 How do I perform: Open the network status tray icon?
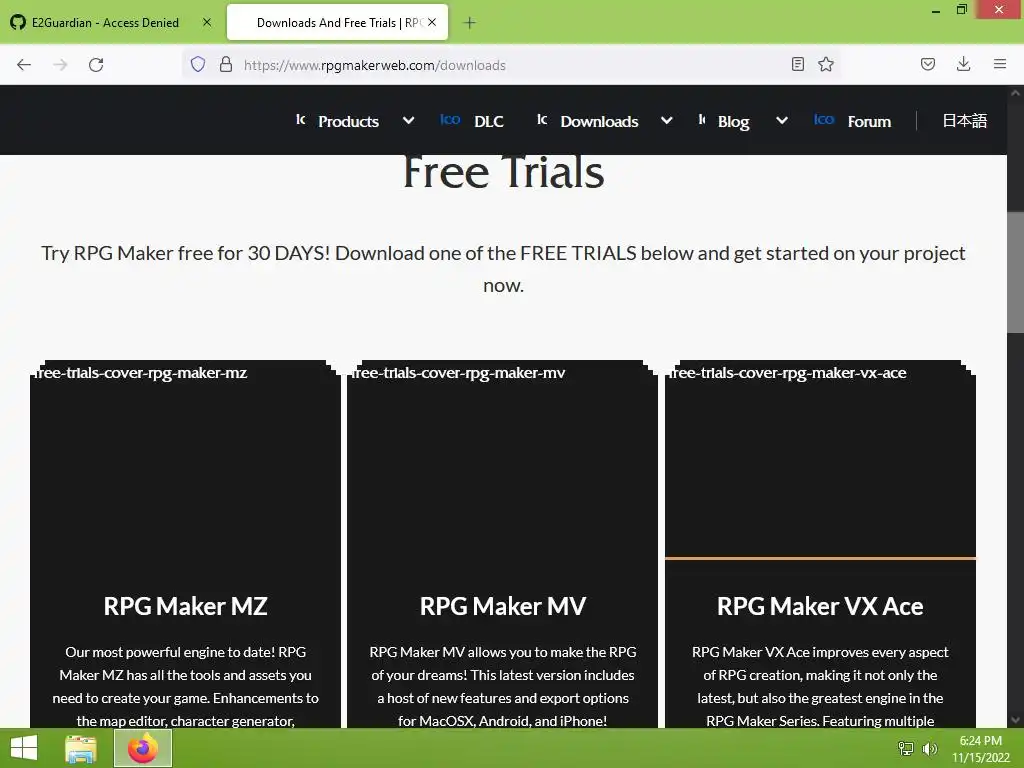(906, 748)
